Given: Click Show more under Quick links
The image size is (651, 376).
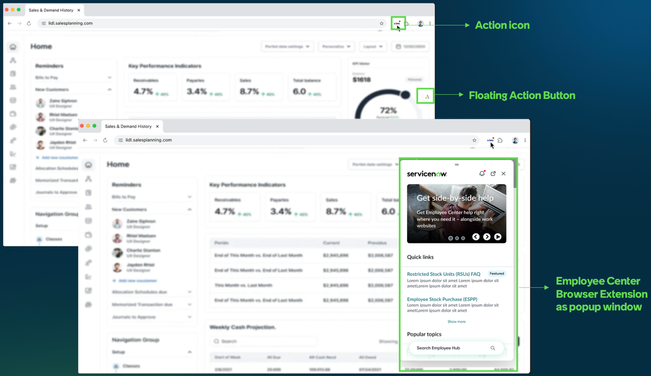Looking at the screenshot, I should coord(456,322).
